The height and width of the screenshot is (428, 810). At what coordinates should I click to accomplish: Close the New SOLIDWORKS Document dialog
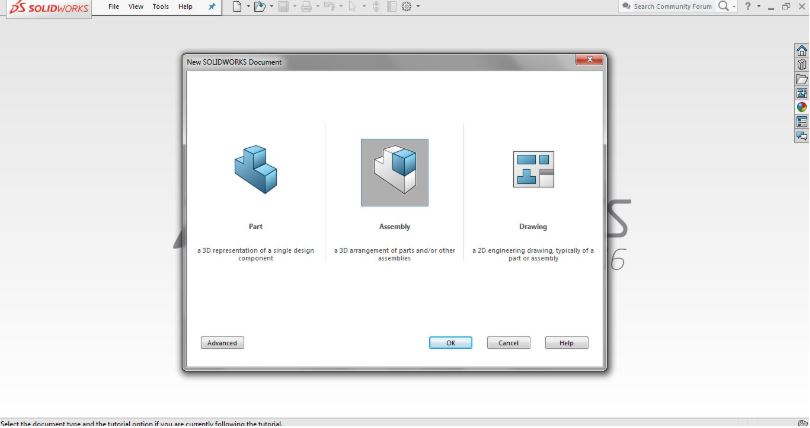tap(589, 60)
